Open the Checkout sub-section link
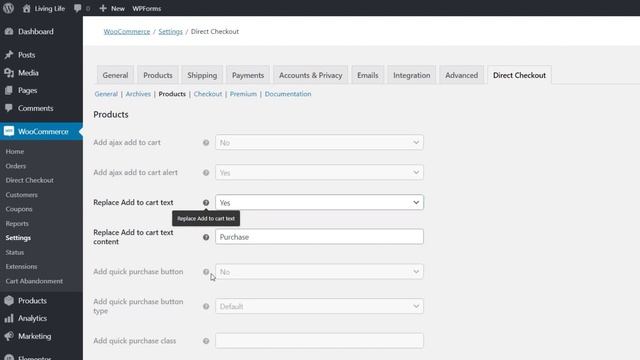This screenshot has height=360, width=640. point(208,94)
